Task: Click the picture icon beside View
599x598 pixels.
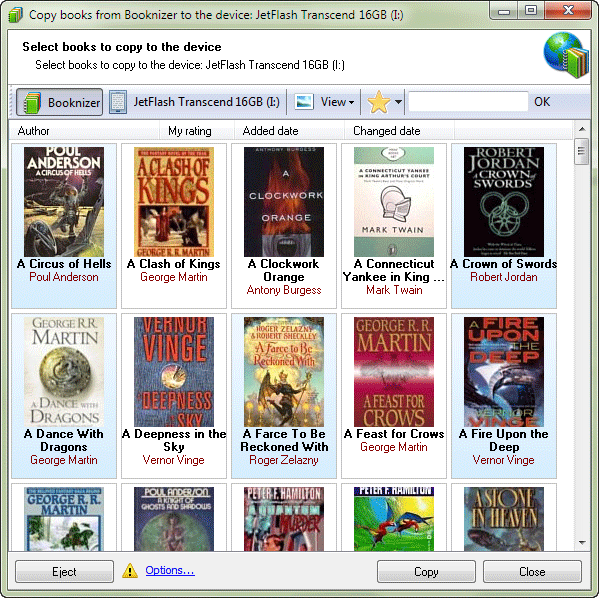Action: coord(304,102)
